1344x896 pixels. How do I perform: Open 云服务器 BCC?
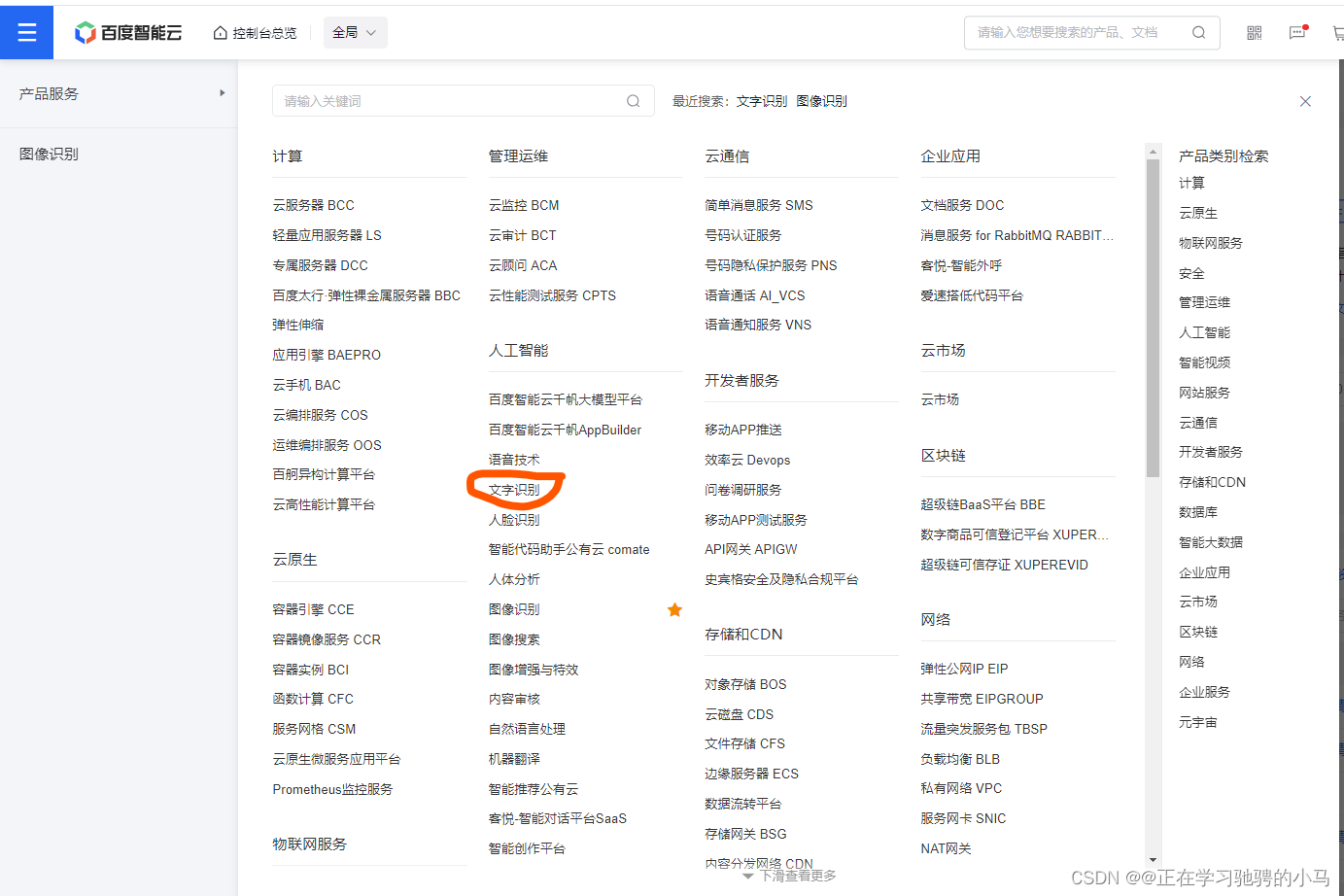point(314,205)
